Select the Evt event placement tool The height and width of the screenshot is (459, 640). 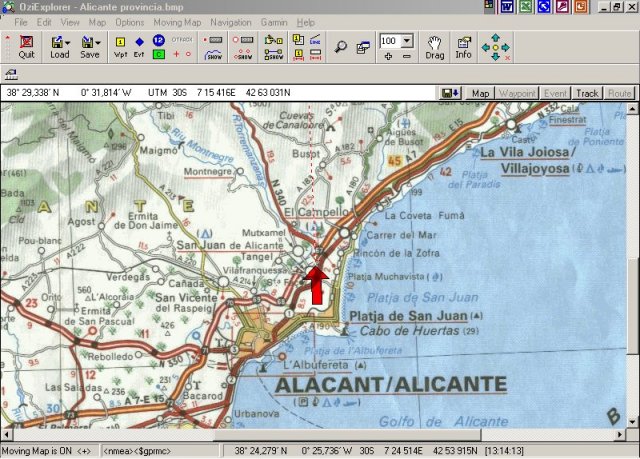point(139,47)
